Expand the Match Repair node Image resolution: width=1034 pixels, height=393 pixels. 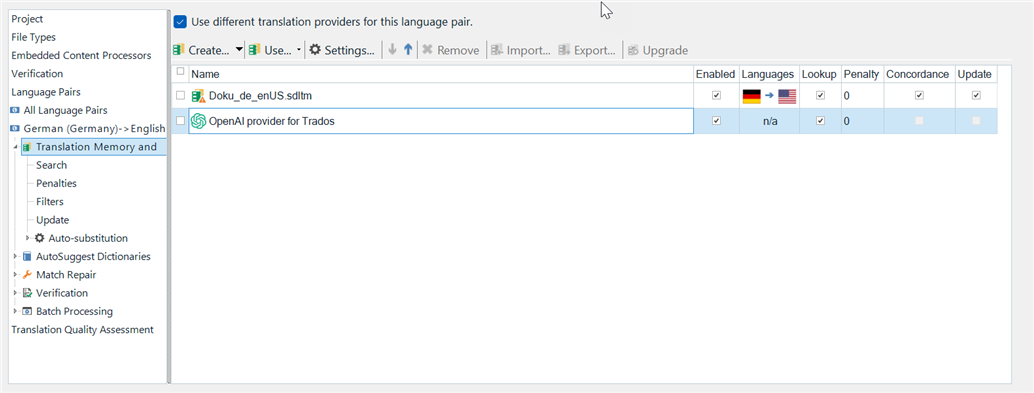[x=15, y=275]
